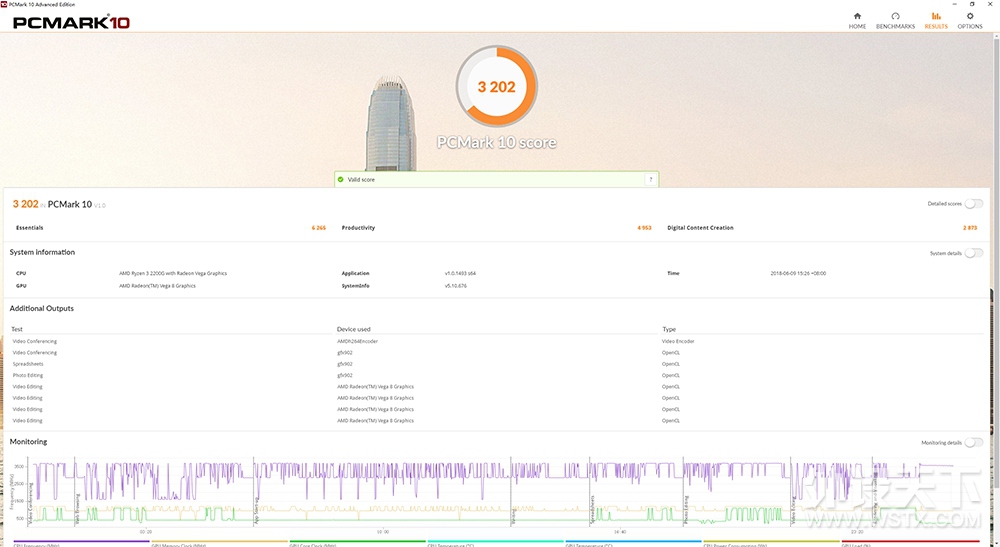Image resolution: width=1000 pixels, height=547 pixels.
Task: Click the Valid score status bar
Action: pyautogui.click(x=496, y=180)
